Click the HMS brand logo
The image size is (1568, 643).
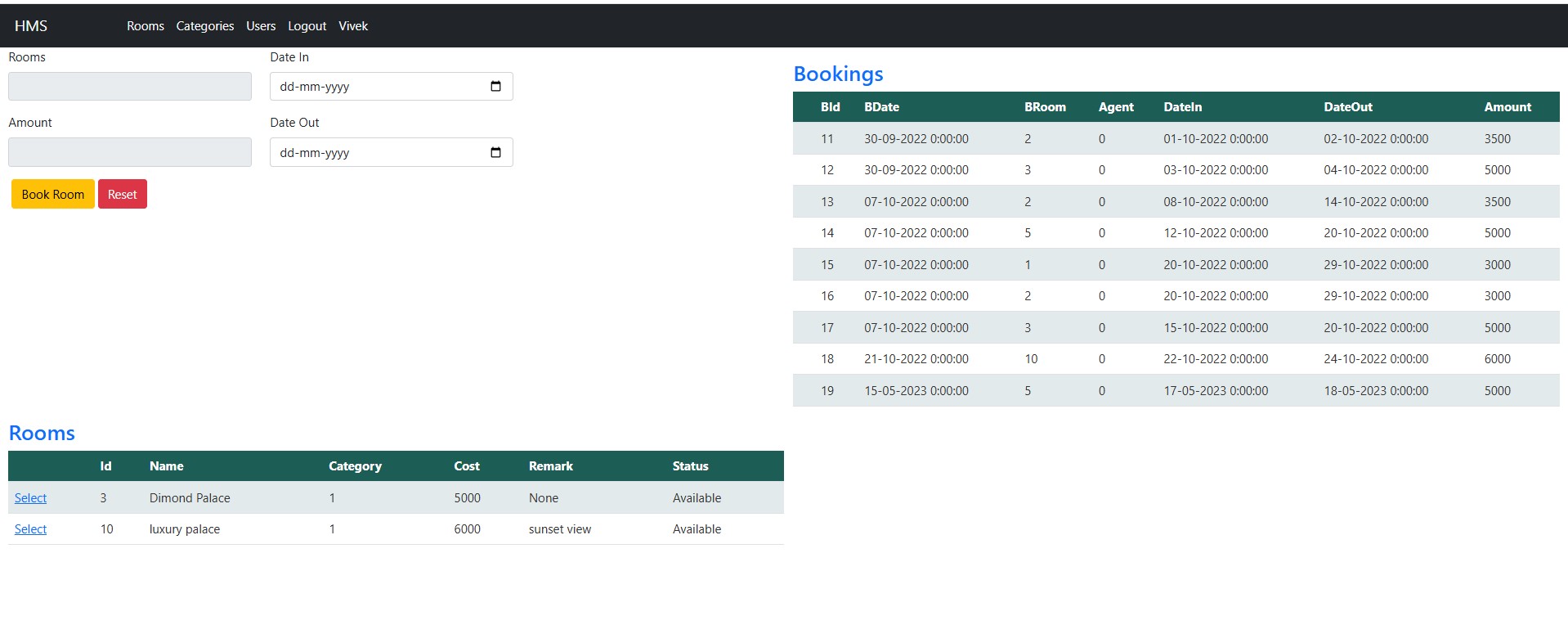point(31,26)
